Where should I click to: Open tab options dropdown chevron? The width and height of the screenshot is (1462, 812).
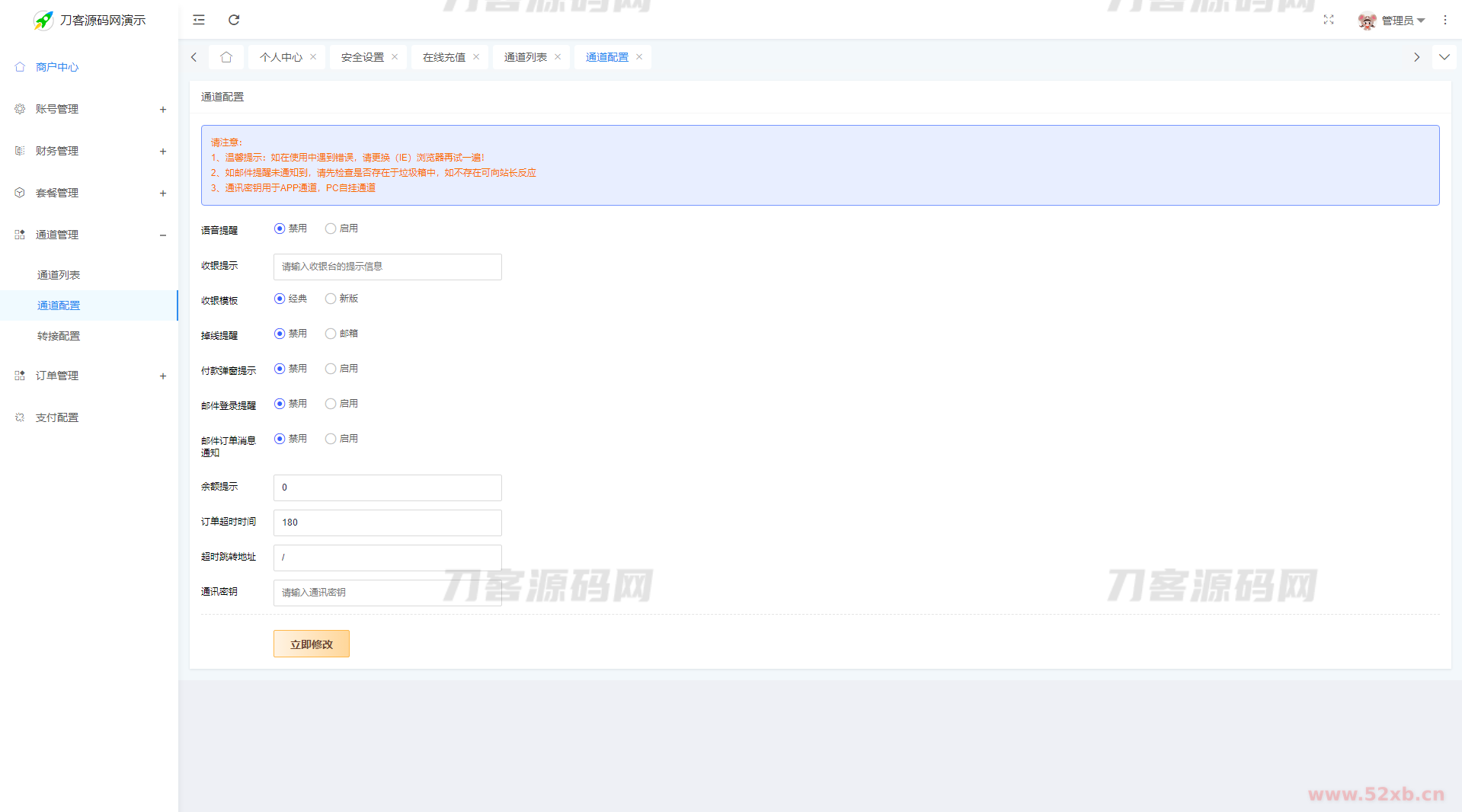[1444, 57]
